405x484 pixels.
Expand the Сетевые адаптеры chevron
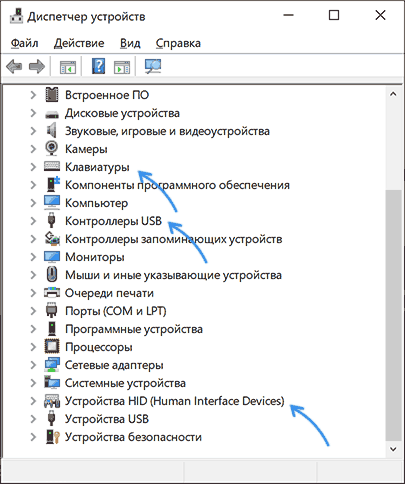pyautogui.click(x=33, y=365)
